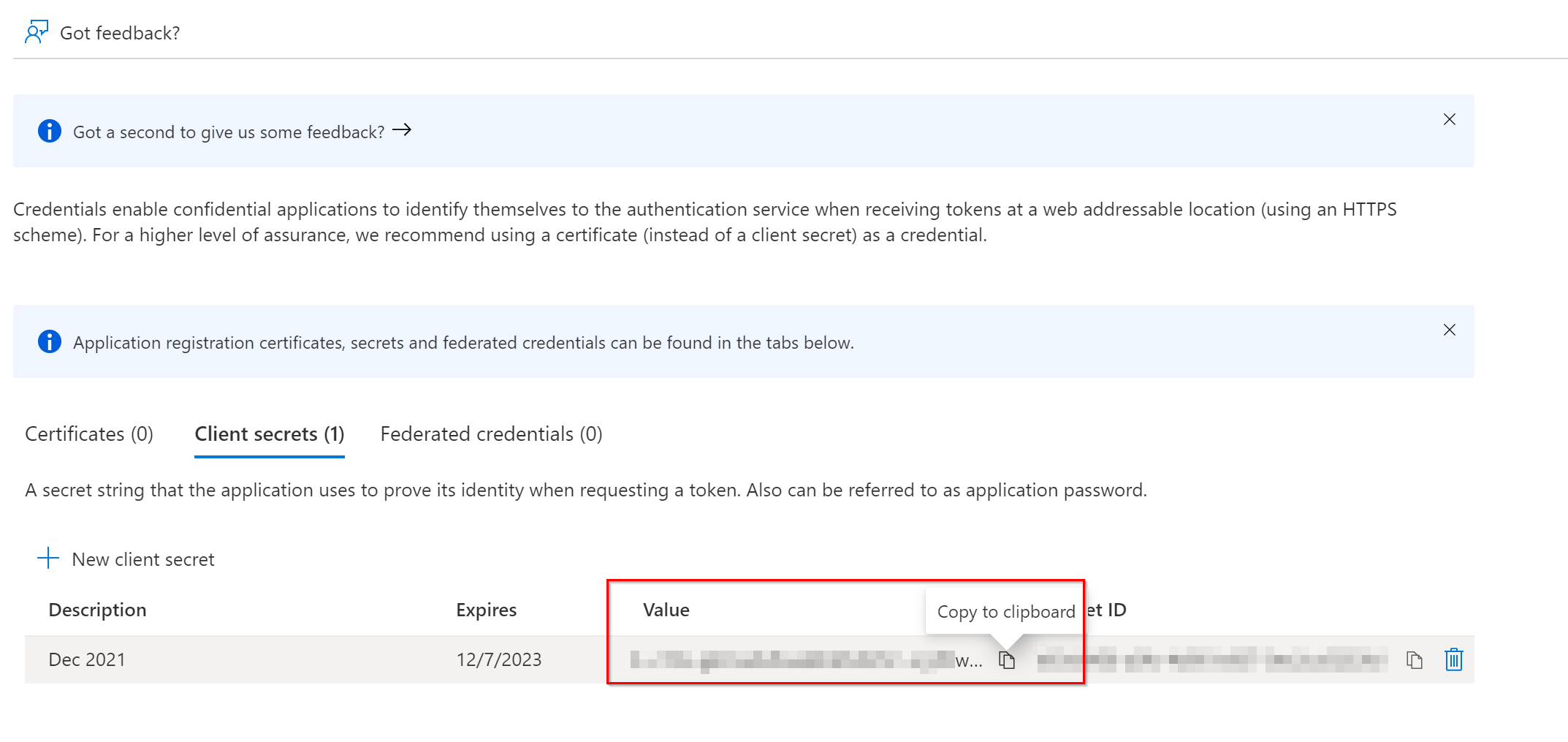Open 'Got a second to give us some feedback?'
This screenshot has width=1568, height=742.
229,132
